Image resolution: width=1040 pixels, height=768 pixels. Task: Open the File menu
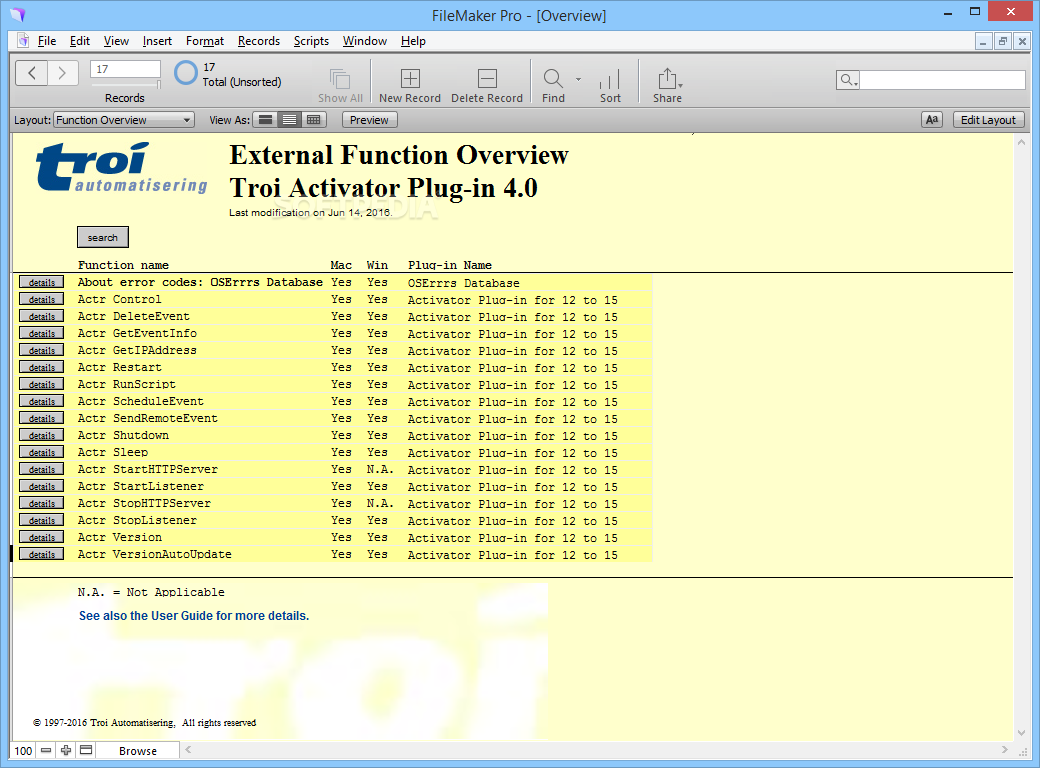47,41
